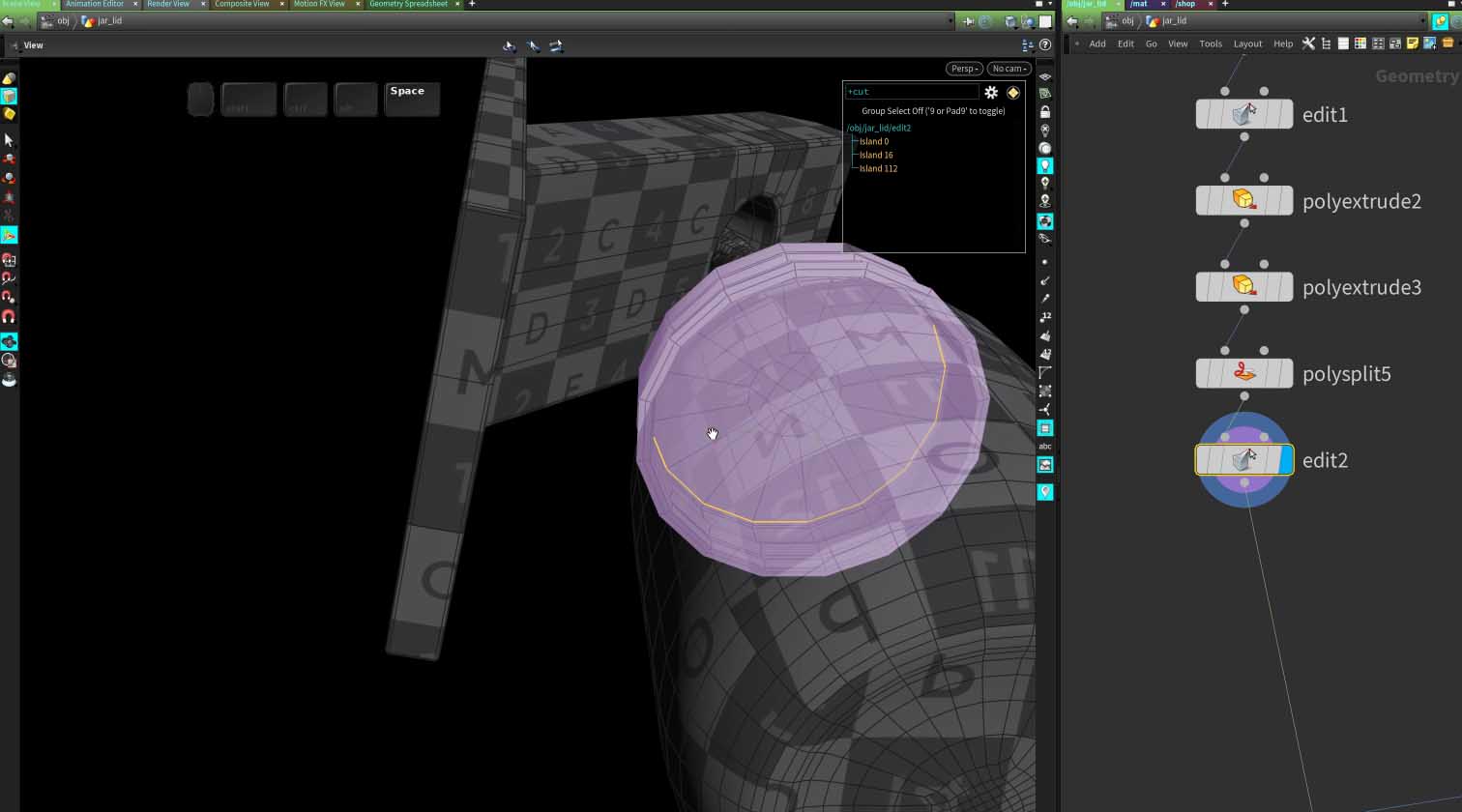Viewport: 1462px width, 812px height.
Task: Open the Persp viewport dropdown
Action: [964, 69]
